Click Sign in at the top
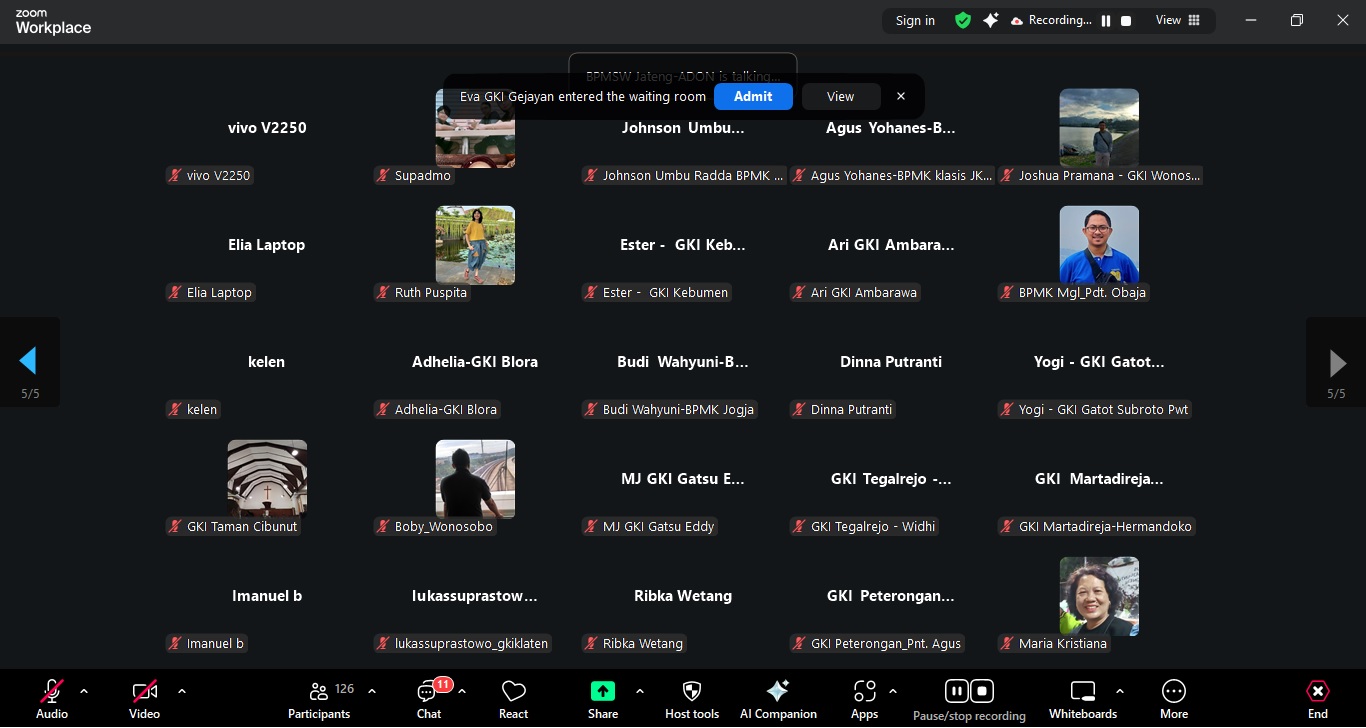 point(915,20)
